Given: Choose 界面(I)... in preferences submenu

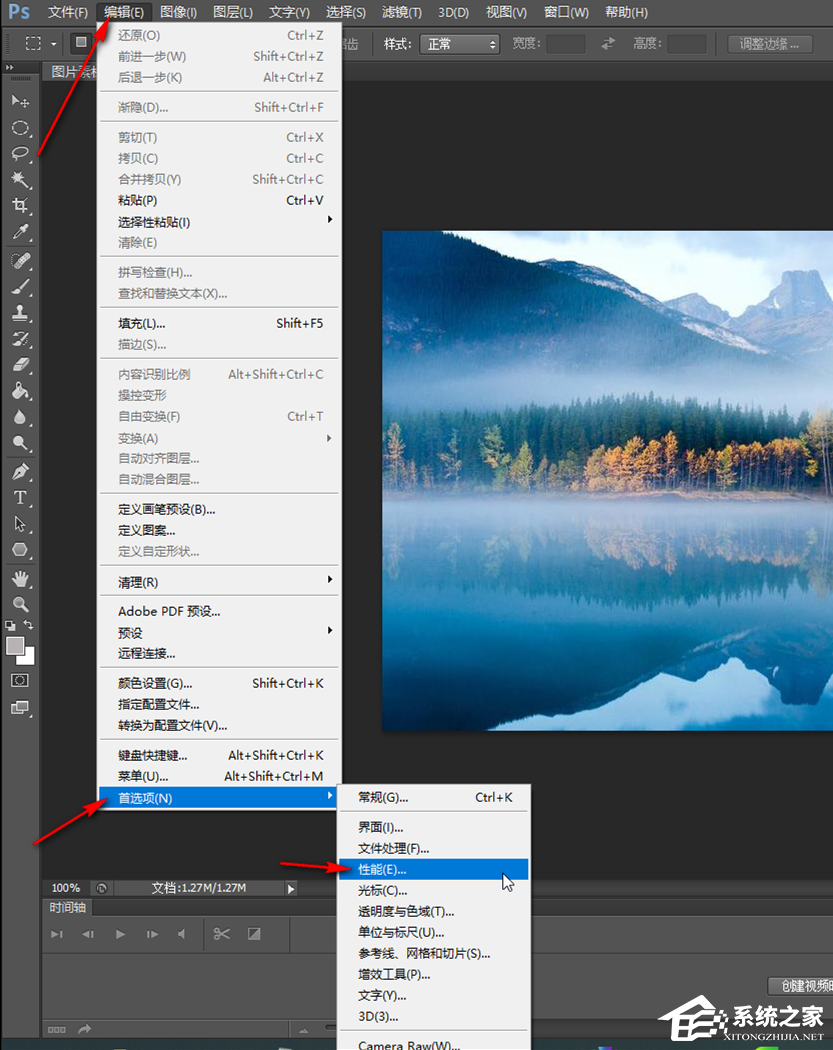Looking at the screenshot, I should pyautogui.click(x=433, y=827).
